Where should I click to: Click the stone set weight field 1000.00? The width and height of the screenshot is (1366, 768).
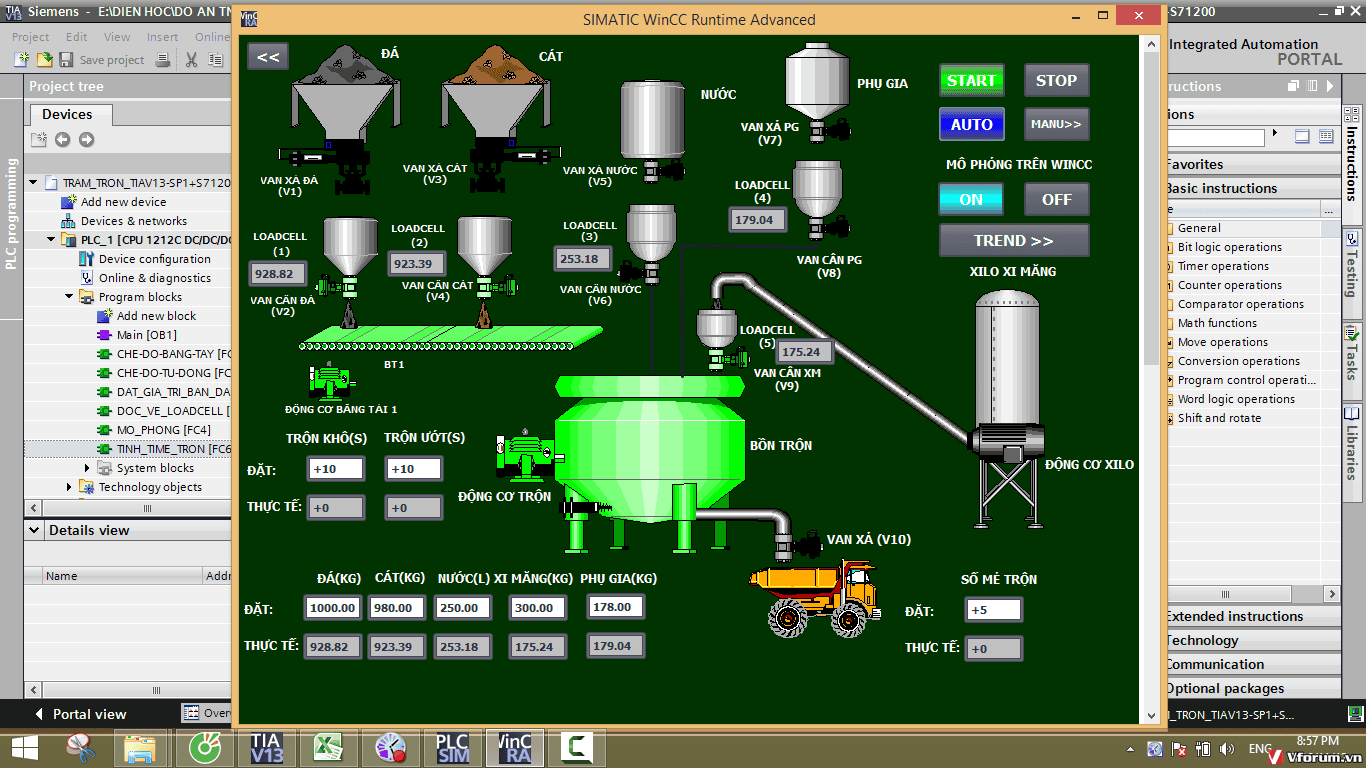tap(333, 608)
